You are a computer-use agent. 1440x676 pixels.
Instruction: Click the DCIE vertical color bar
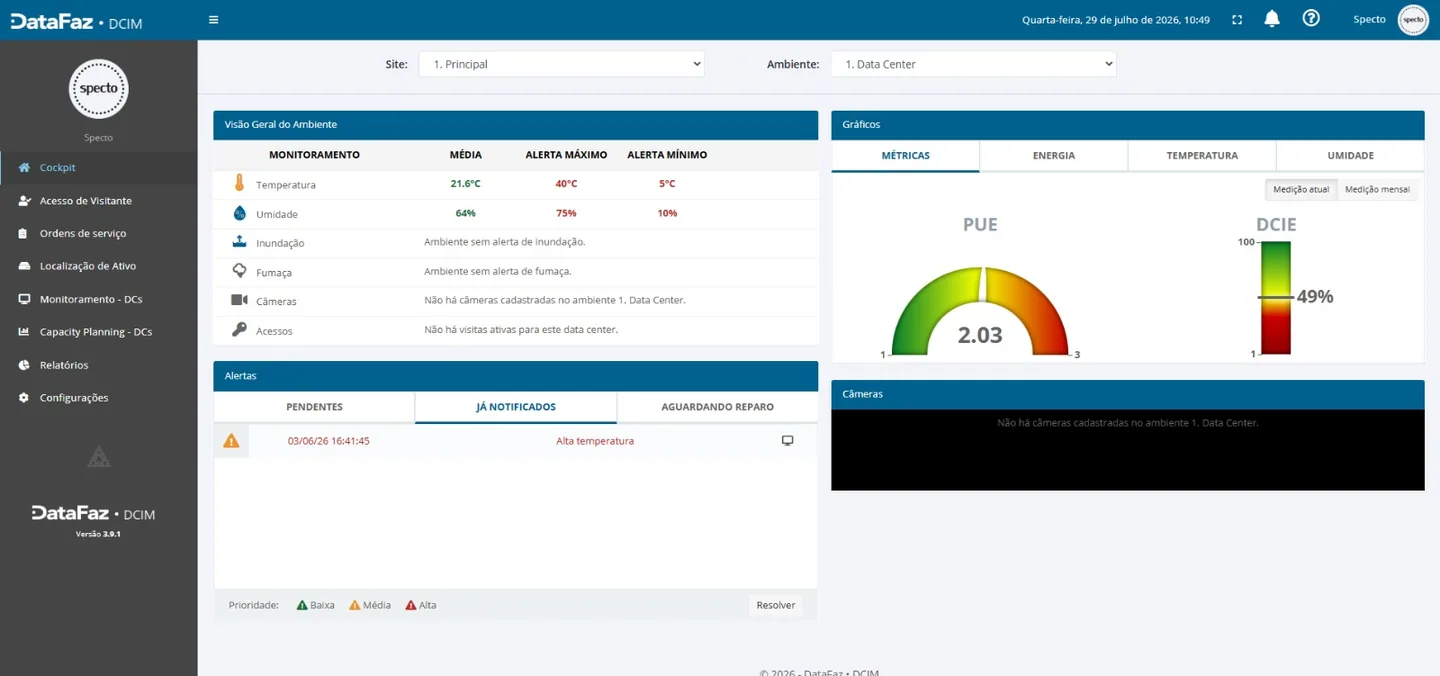pos(1275,298)
